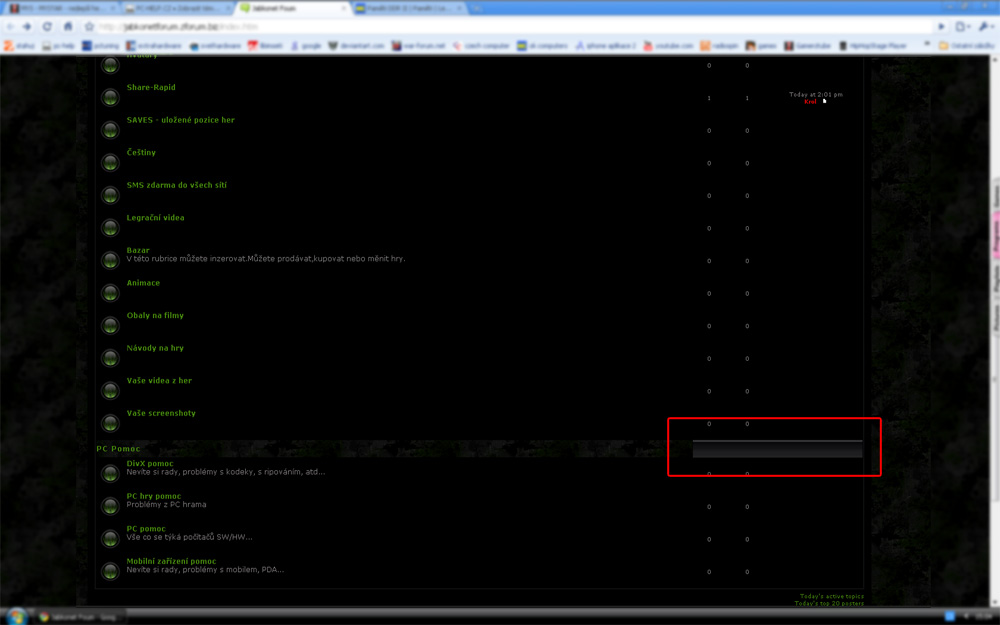
Task: Click the browser back arrow button
Action: [9, 27]
